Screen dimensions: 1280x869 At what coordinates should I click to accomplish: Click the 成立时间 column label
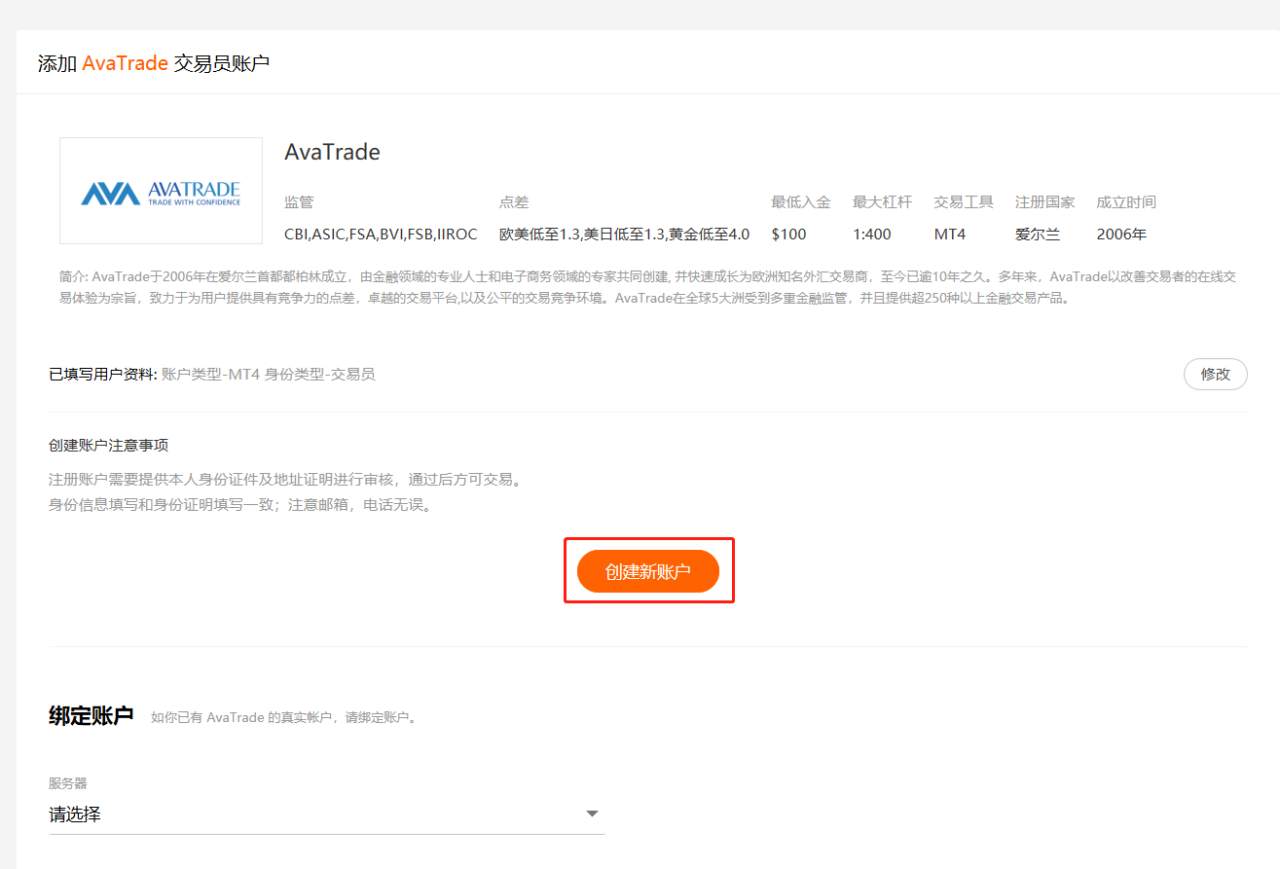(1126, 202)
